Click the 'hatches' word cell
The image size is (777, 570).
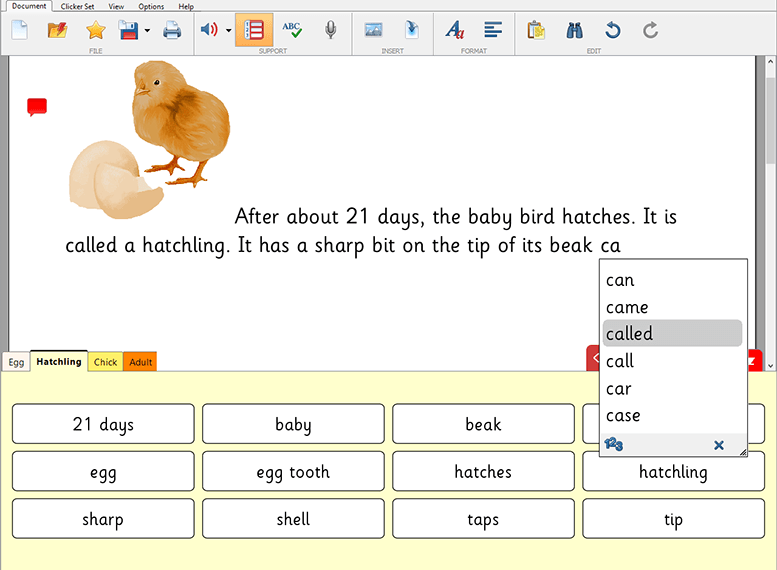point(483,472)
